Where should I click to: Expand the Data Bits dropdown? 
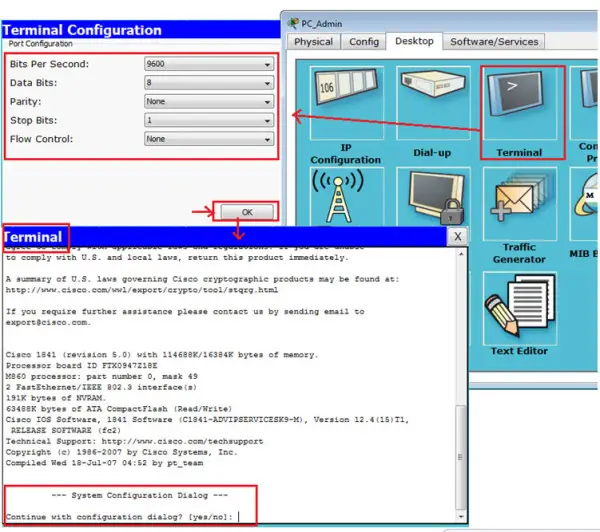pos(209,83)
